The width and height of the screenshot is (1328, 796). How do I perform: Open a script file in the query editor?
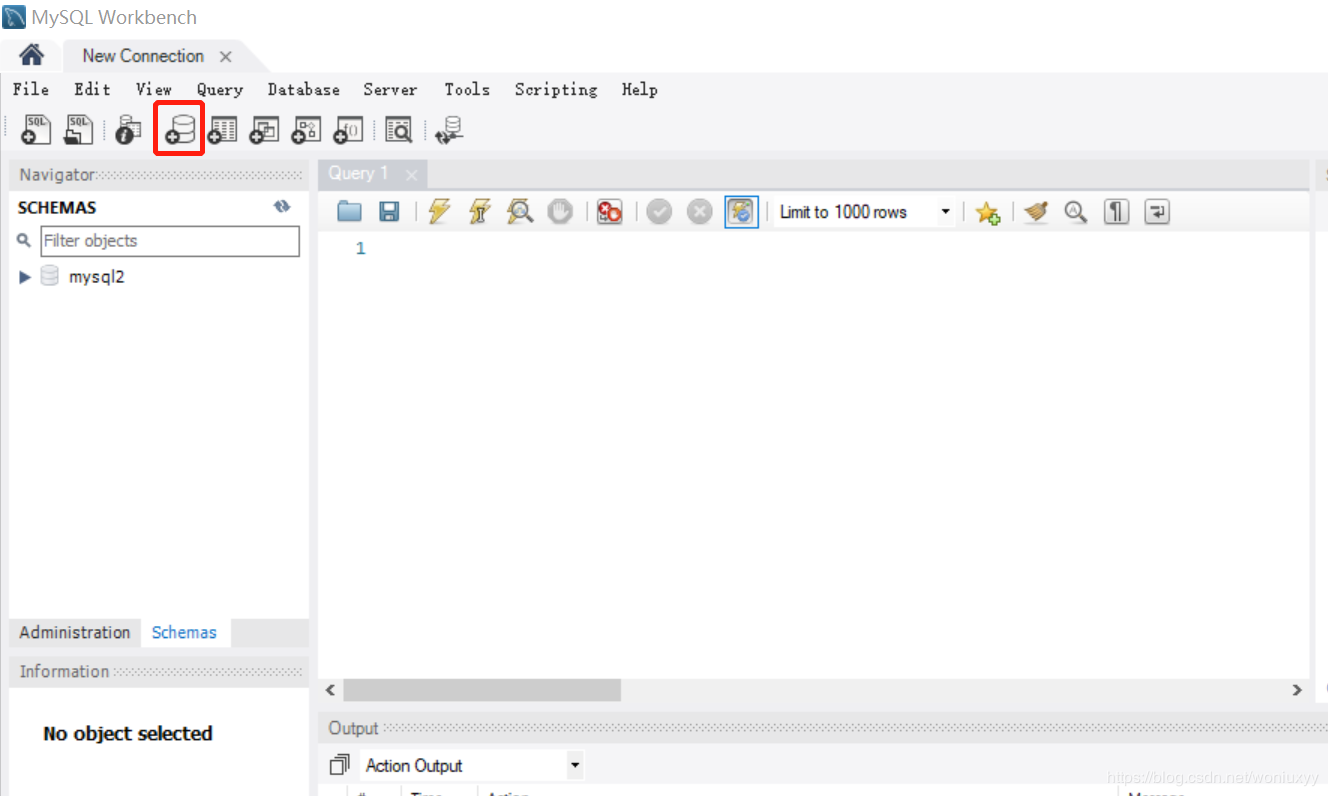click(x=349, y=211)
